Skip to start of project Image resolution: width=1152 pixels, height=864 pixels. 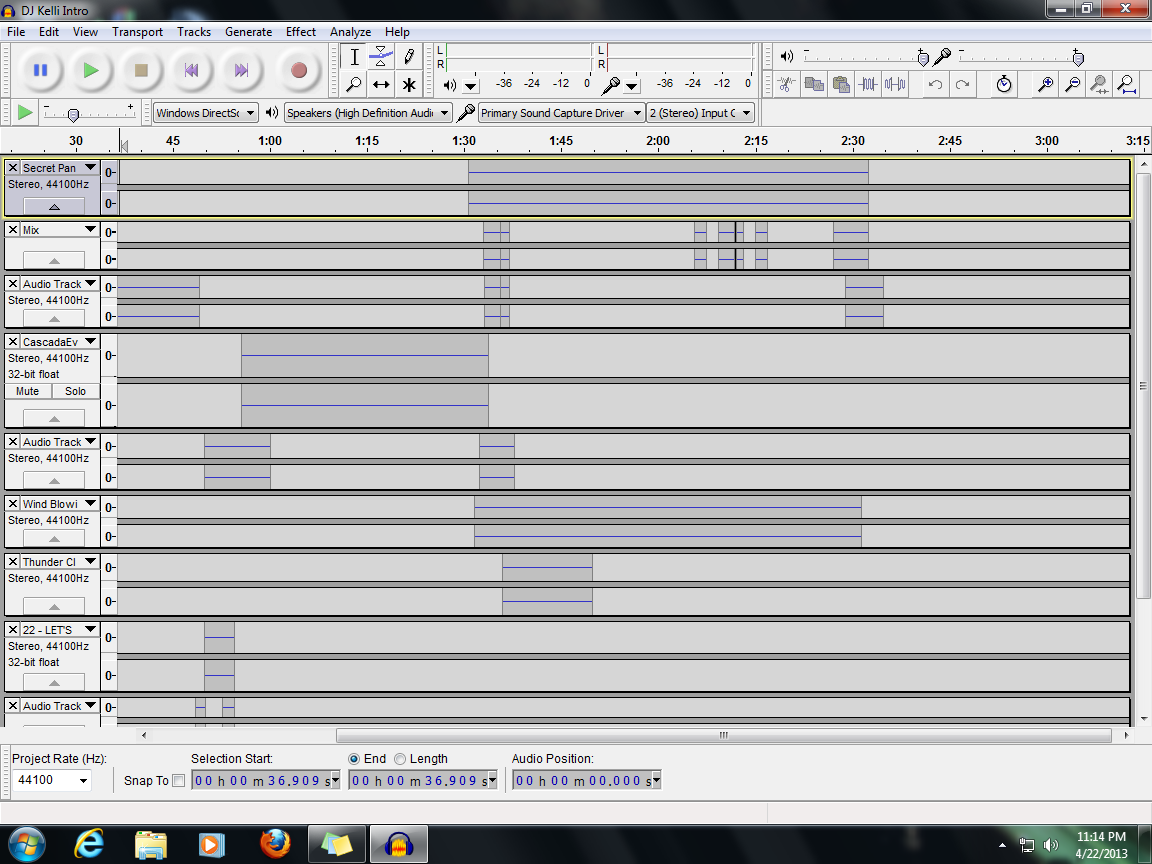click(191, 70)
